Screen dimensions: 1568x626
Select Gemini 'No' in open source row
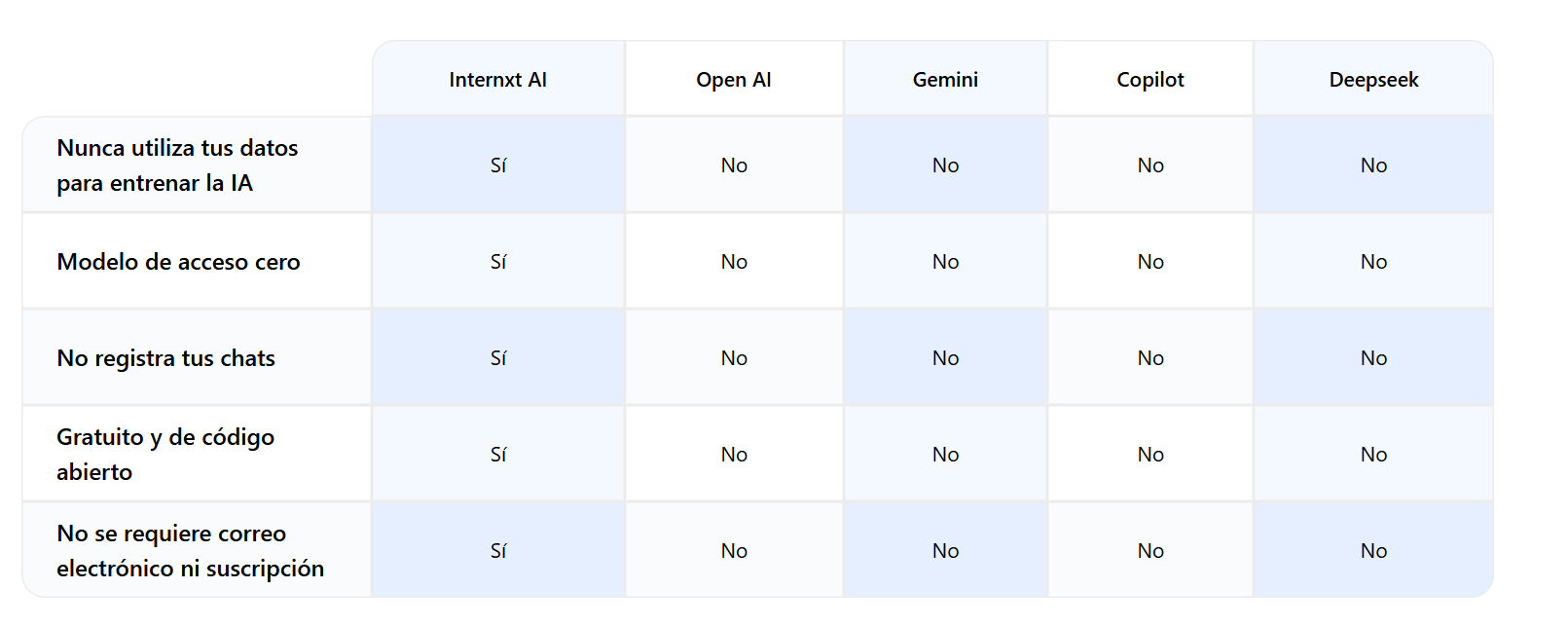click(x=945, y=455)
